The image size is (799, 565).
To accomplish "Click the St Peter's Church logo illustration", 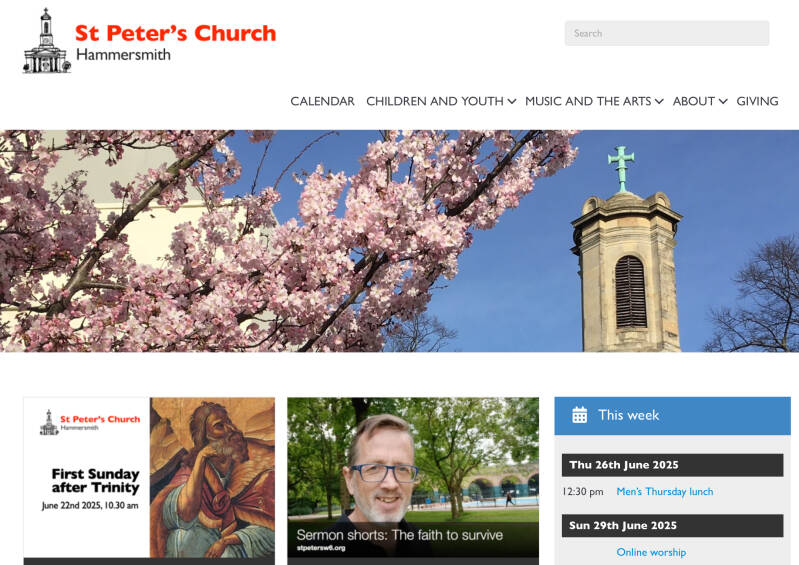I will 47,41.
